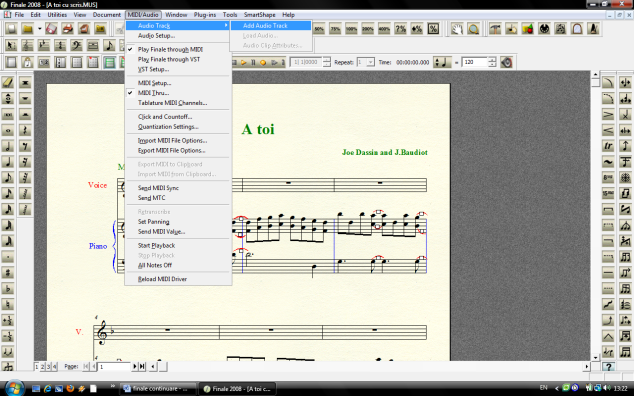
Task: Click the ?% custom zoom button
Action: click(401, 29)
